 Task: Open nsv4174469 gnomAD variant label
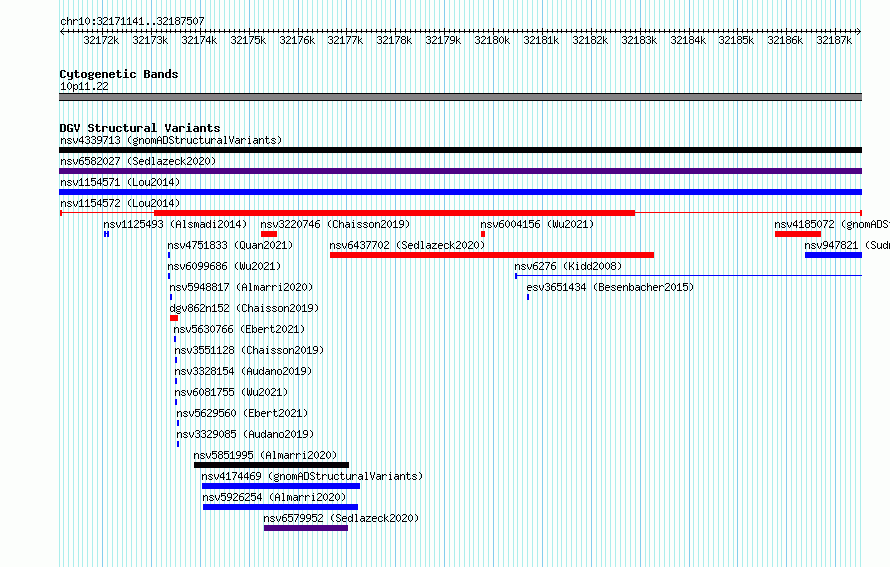coord(313,476)
